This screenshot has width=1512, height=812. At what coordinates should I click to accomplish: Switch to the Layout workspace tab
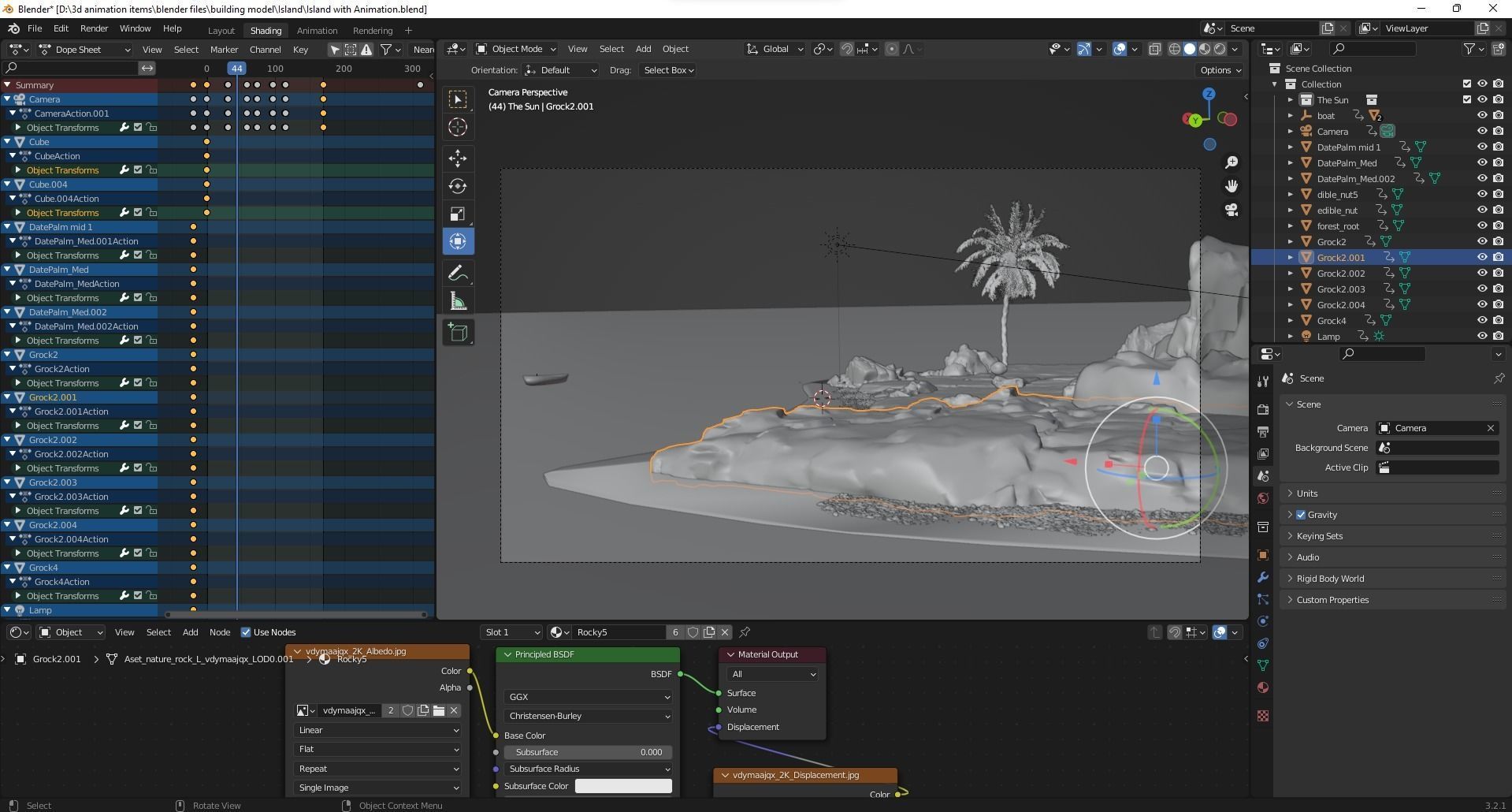coord(221,31)
